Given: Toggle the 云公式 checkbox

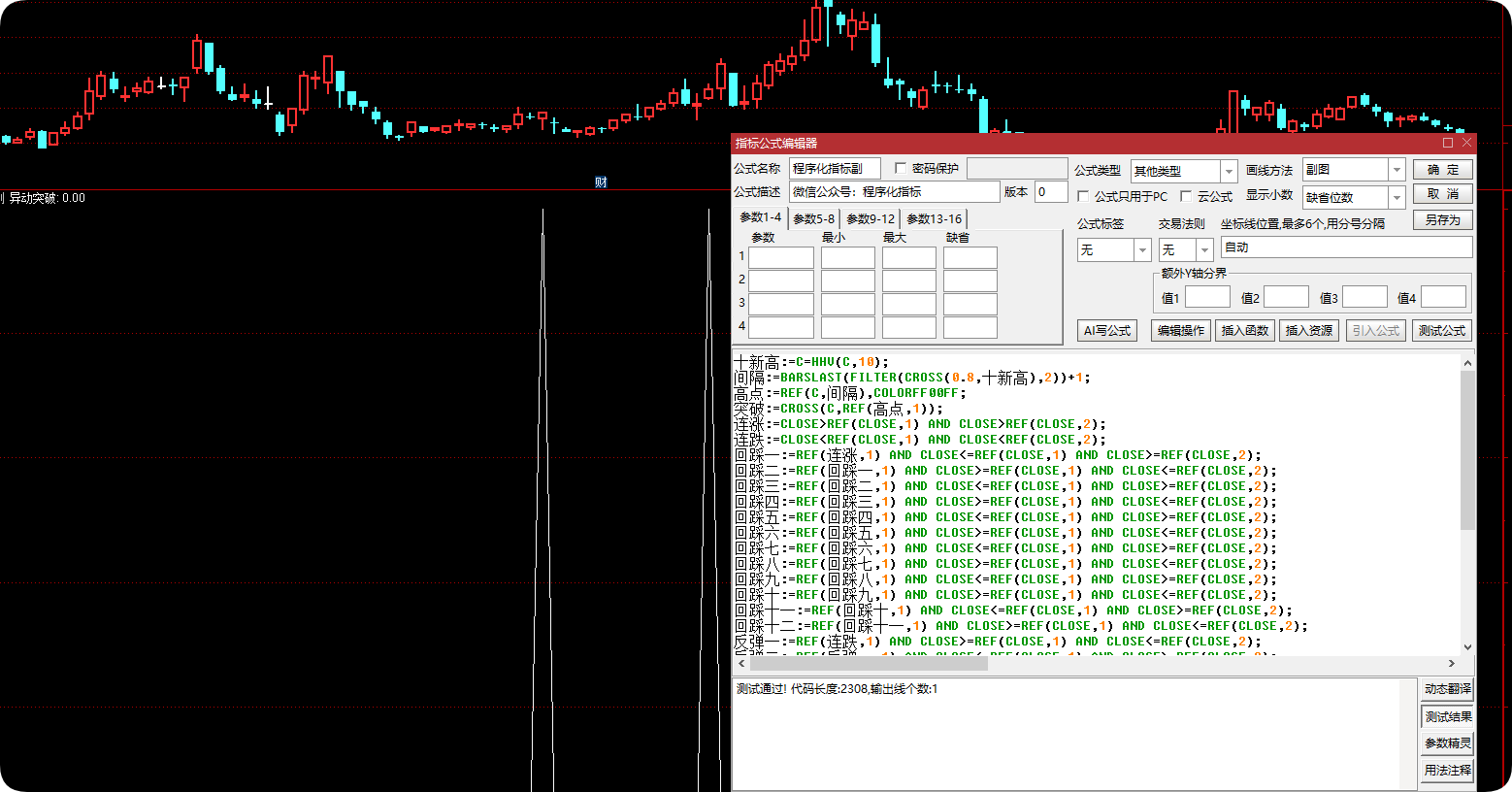Looking at the screenshot, I should (x=1186, y=196).
